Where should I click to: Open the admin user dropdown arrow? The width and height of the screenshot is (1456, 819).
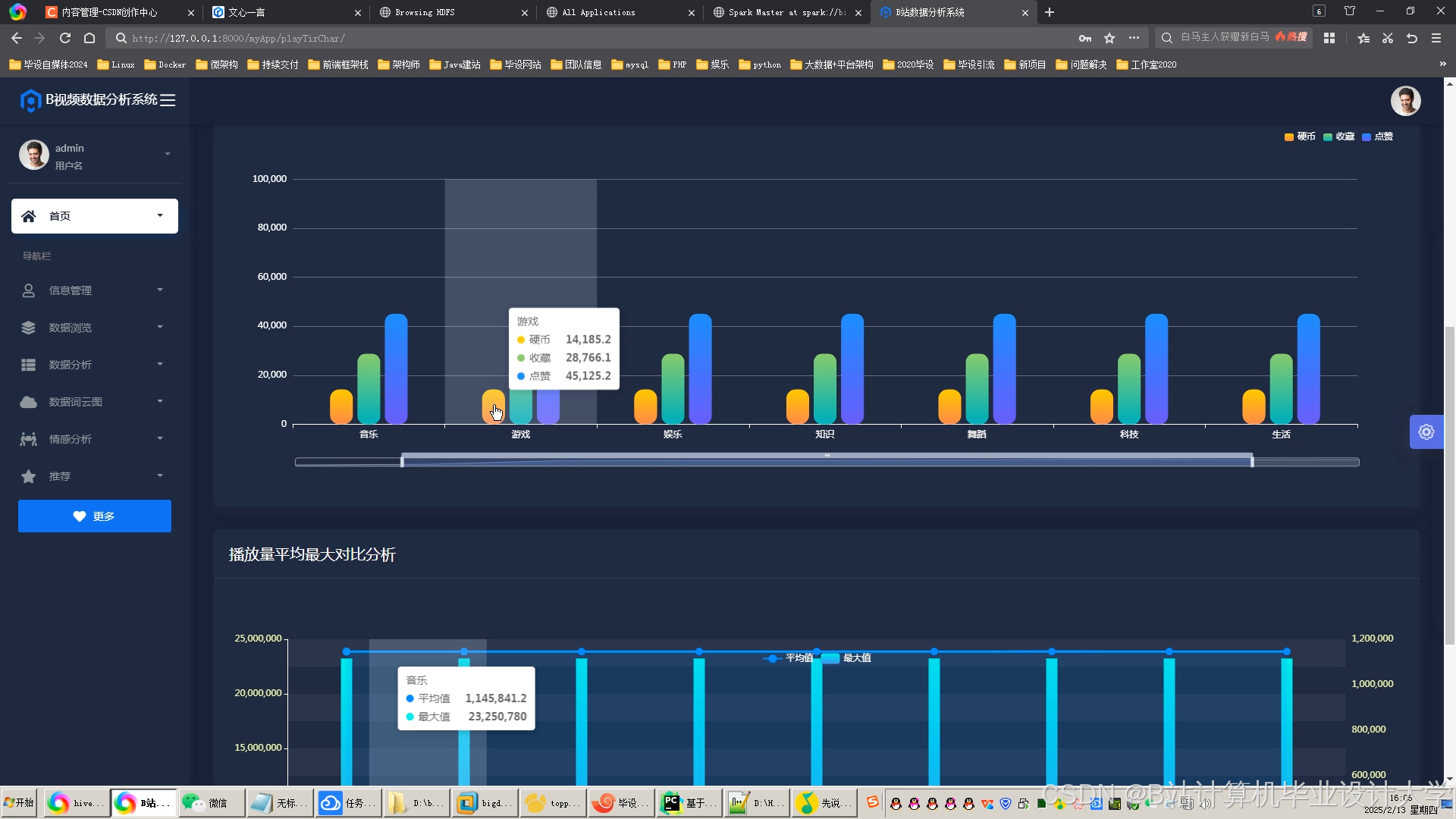168,155
